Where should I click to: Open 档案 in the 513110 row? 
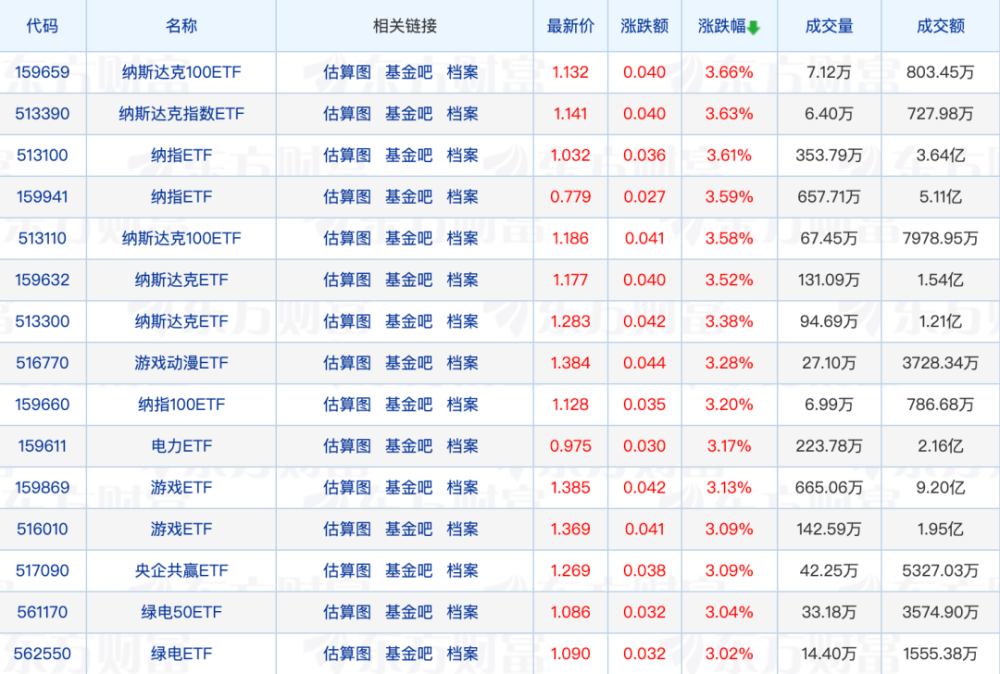coord(462,238)
